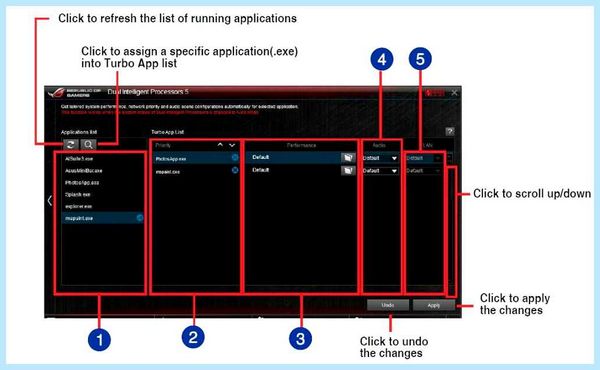Collapse side panel with left chevron arrow

[x=49, y=200]
